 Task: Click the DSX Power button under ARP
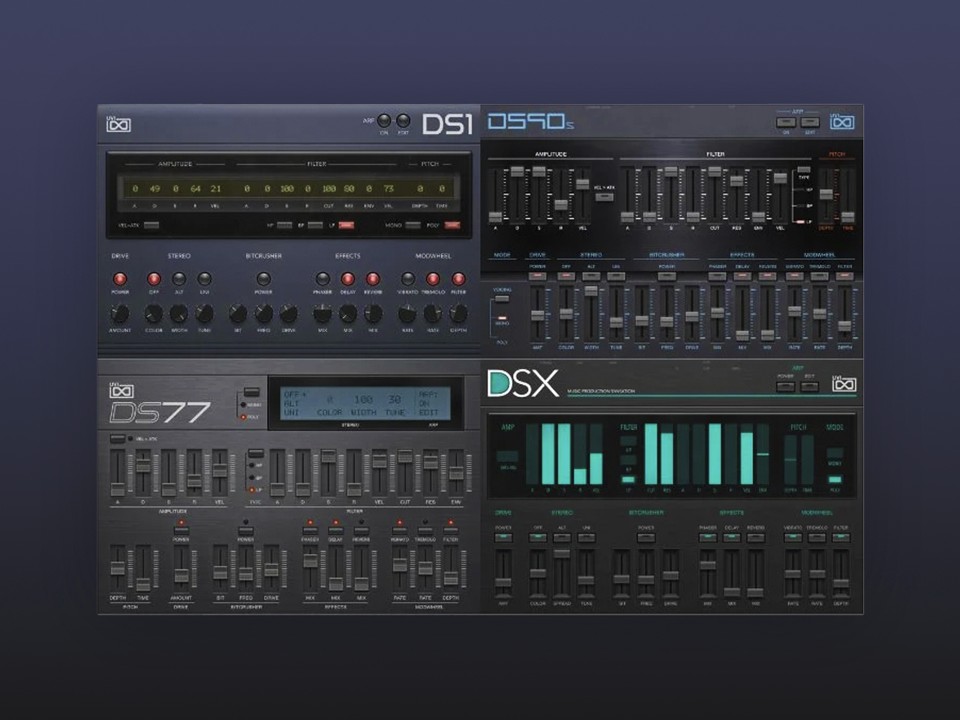(x=784, y=386)
